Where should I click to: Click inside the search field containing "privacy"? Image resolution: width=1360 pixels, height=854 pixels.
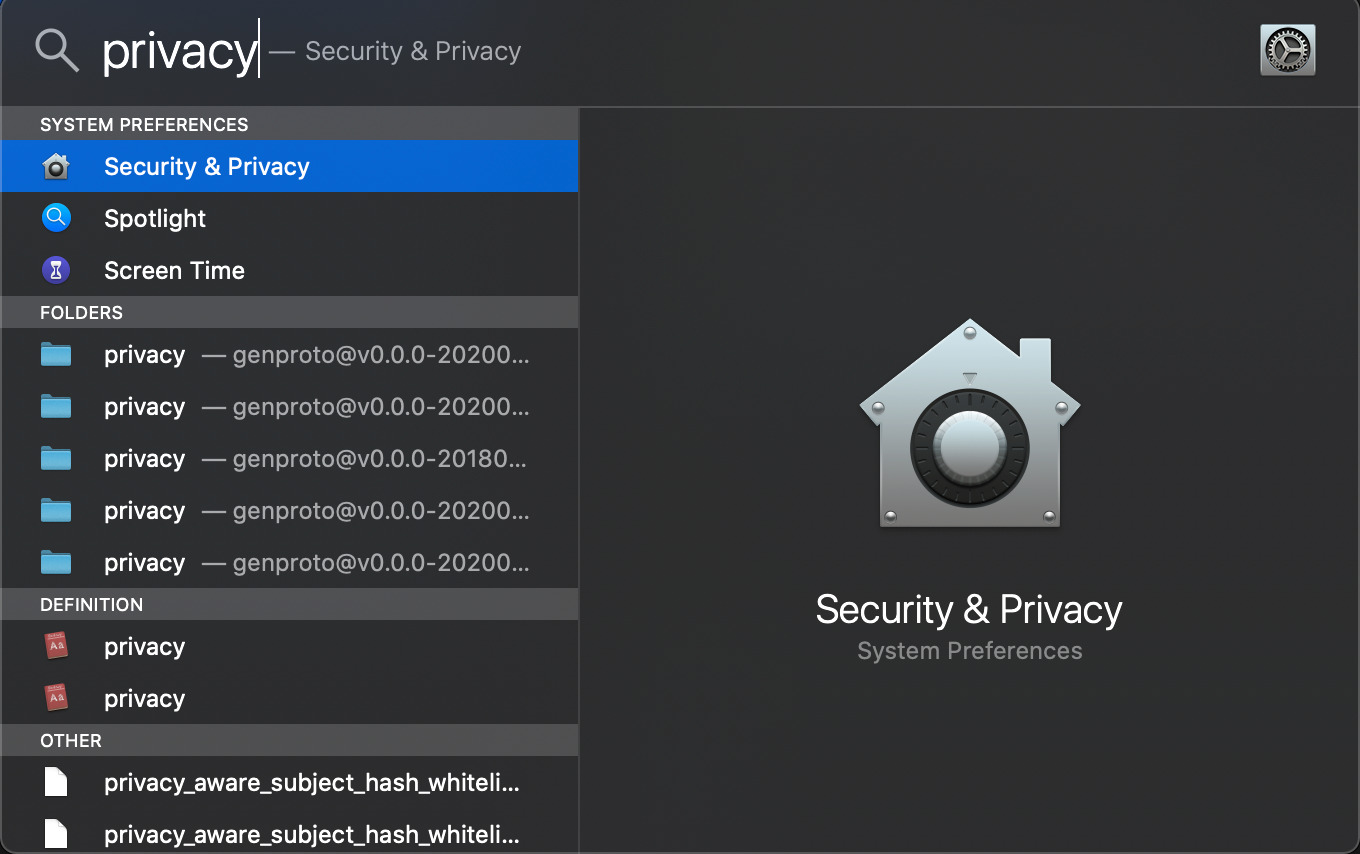[180, 50]
